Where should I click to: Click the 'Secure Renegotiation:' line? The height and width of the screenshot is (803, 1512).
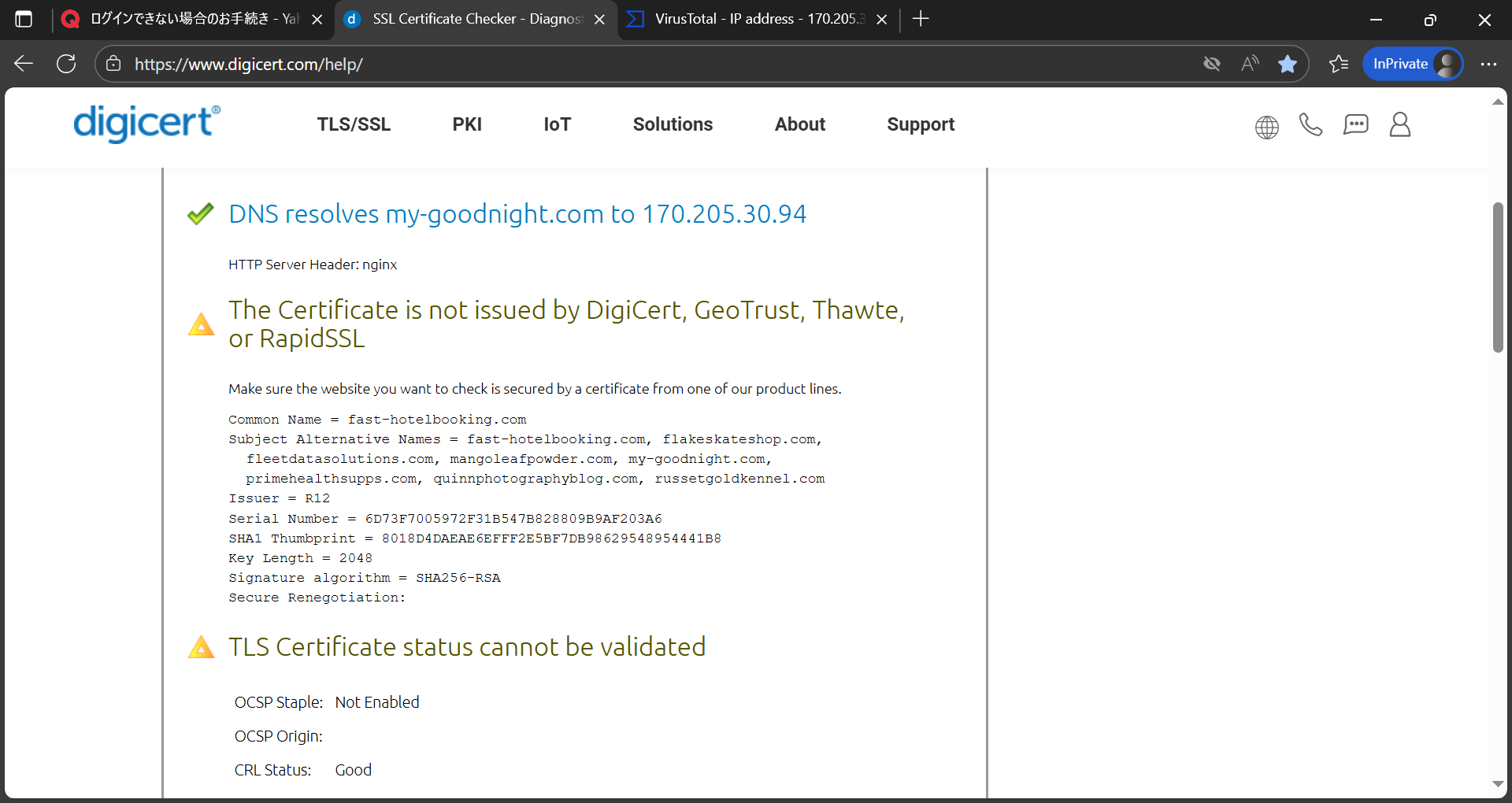(317, 598)
